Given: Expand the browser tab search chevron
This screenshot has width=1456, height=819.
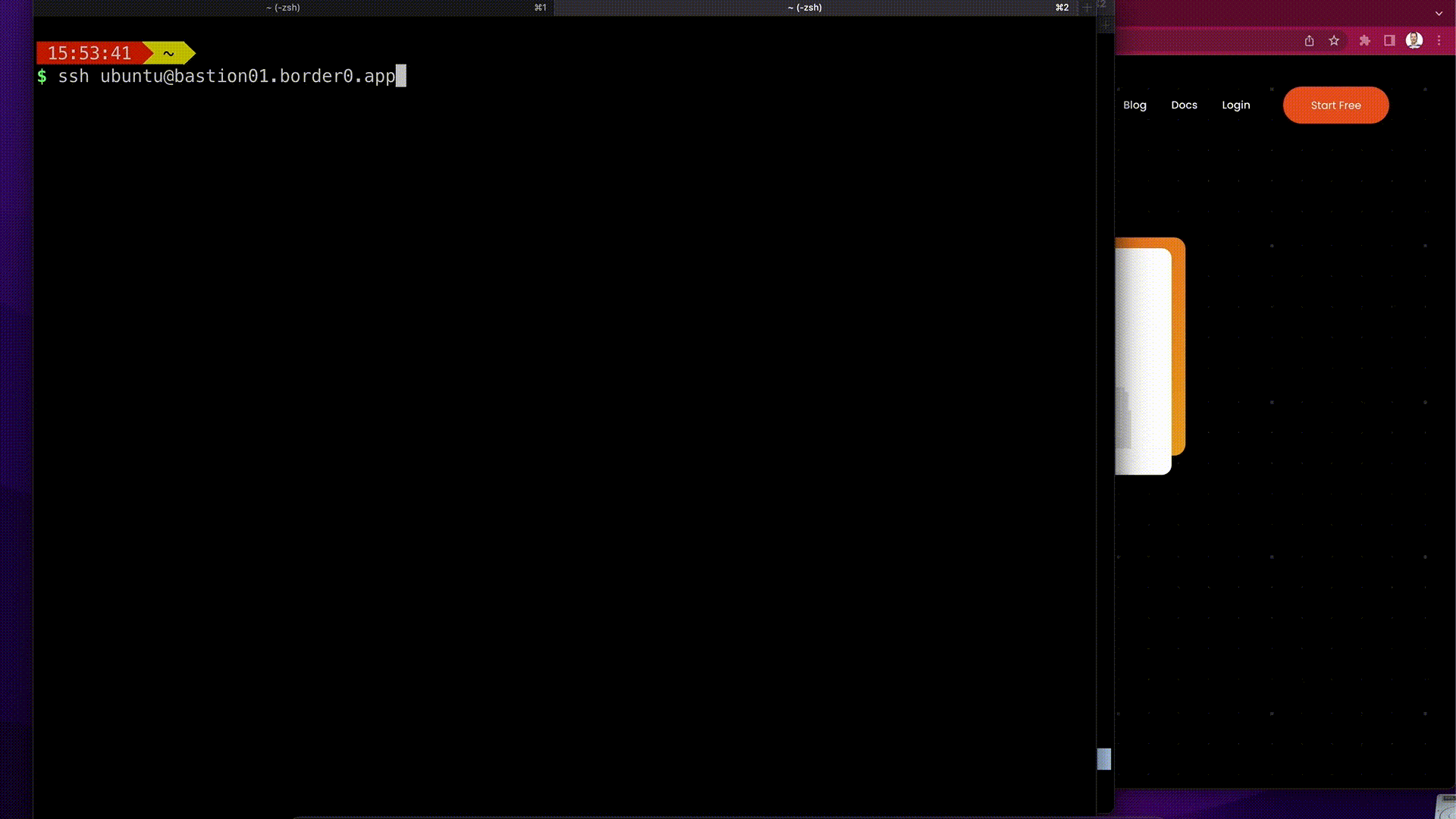Looking at the screenshot, I should tap(1439, 14).
